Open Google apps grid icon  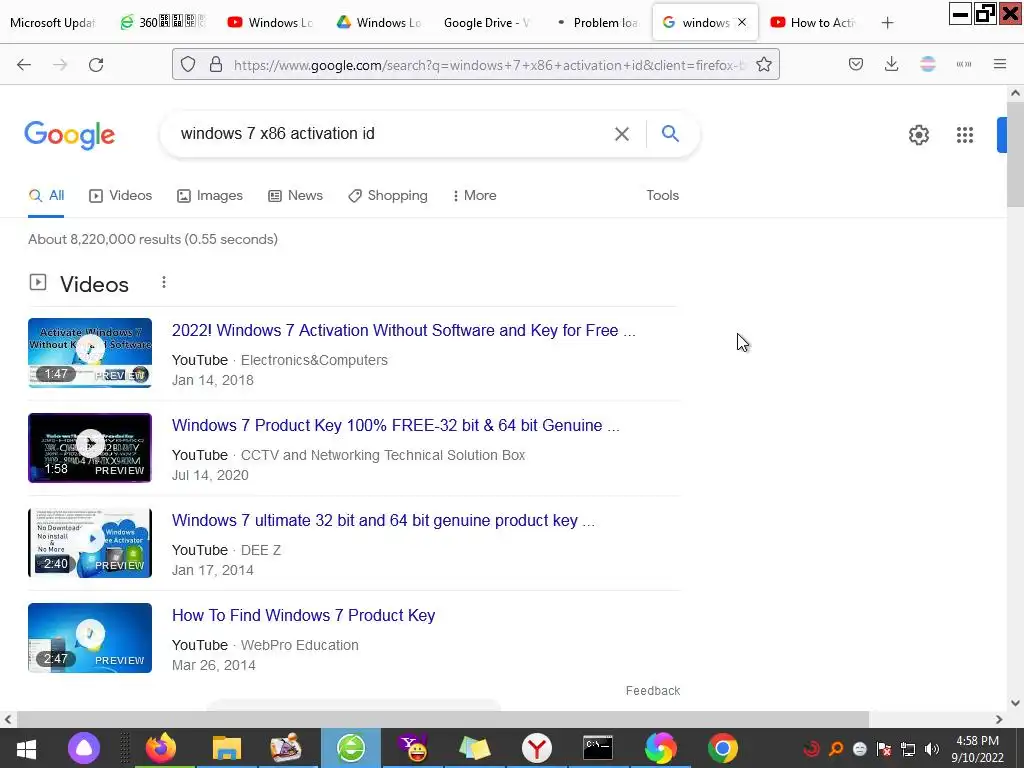965,135
